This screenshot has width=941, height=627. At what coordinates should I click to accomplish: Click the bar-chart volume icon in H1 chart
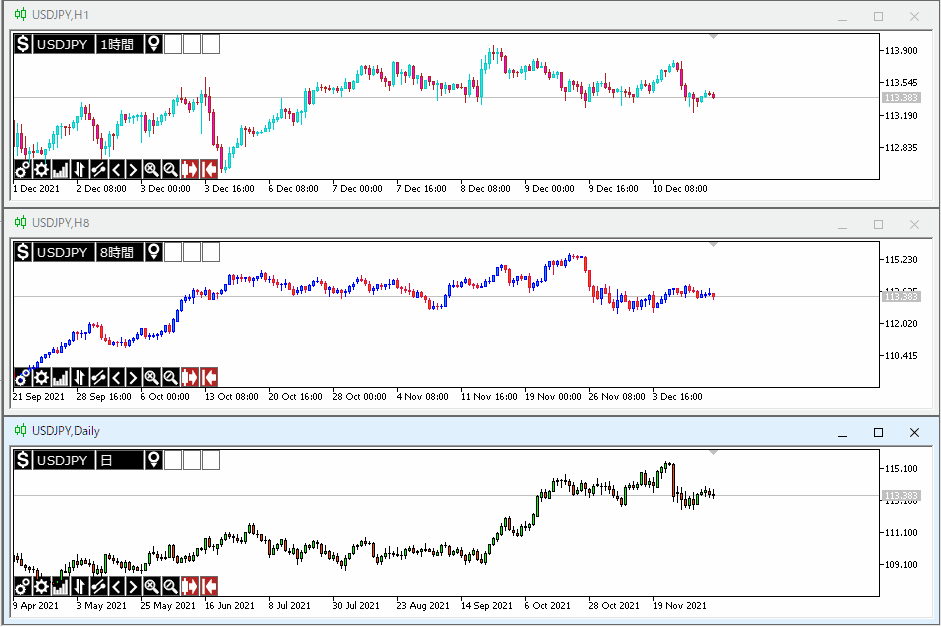pos(60,170)
